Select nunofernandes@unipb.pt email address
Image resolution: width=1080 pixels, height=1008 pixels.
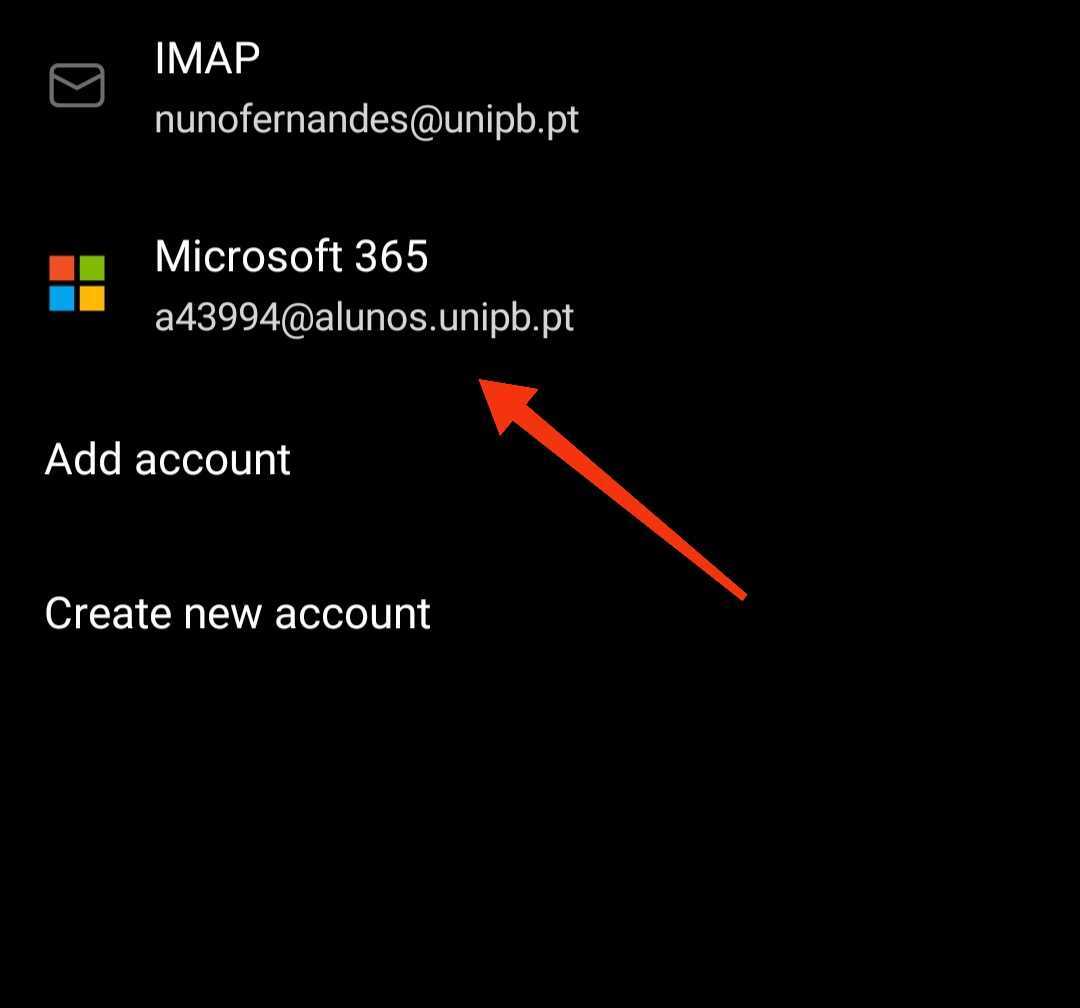point(366,120)
